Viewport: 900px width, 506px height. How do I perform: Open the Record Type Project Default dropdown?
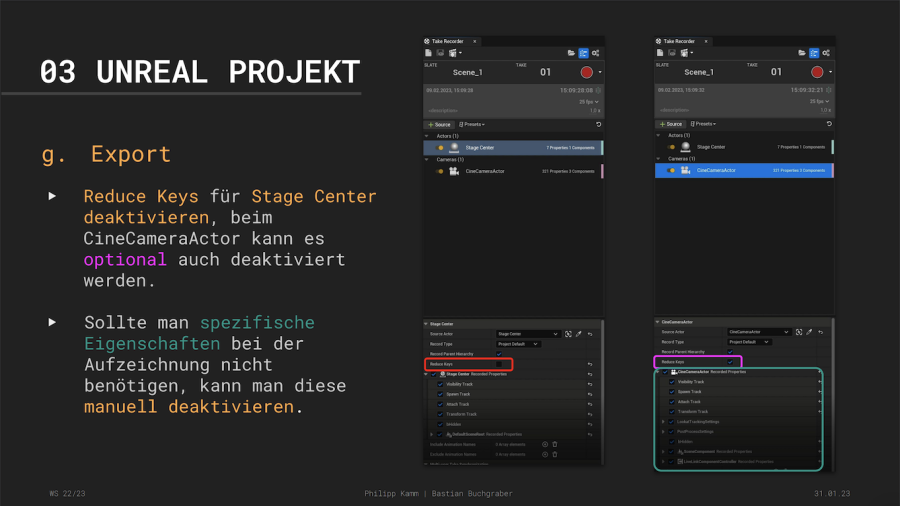point(518,343)
